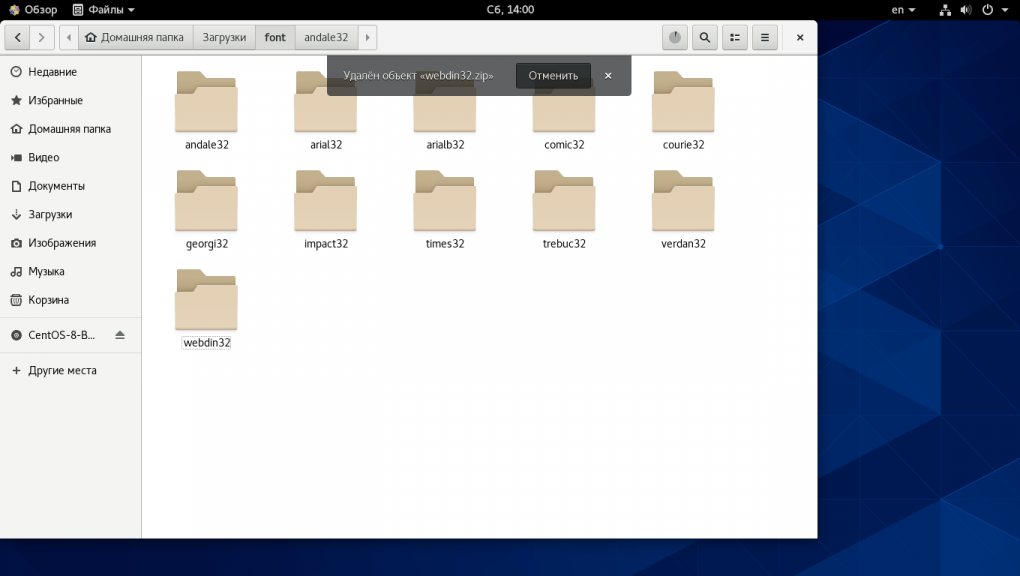This screenshot has width=1020, height=576.
Task: Go to Домашняя папка in path bar
Action: click(x=135, y=38)
